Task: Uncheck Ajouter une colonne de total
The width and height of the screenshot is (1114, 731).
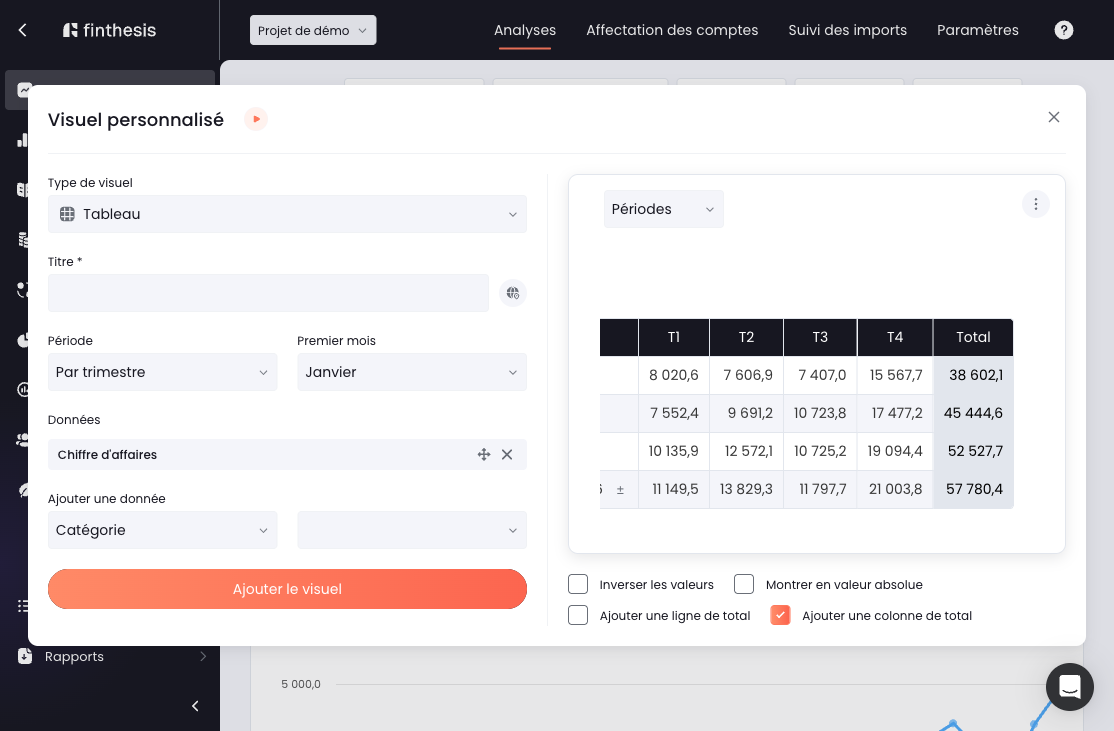Action: click(780, 615)
